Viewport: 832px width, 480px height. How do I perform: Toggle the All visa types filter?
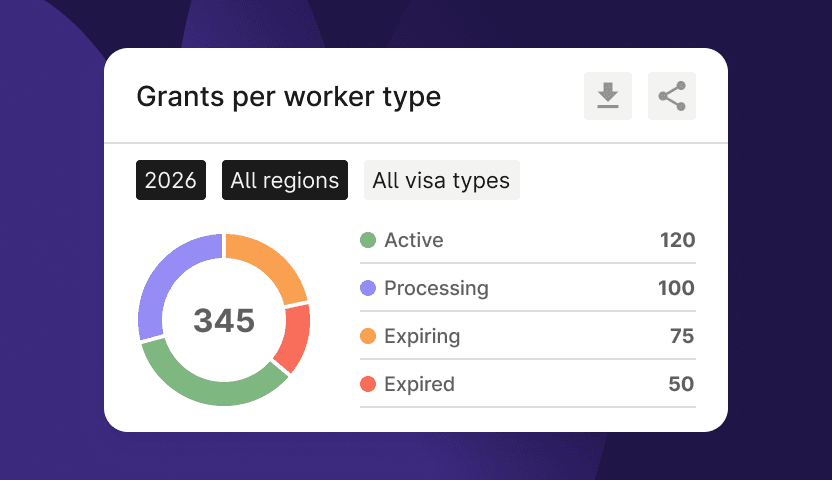441,181
